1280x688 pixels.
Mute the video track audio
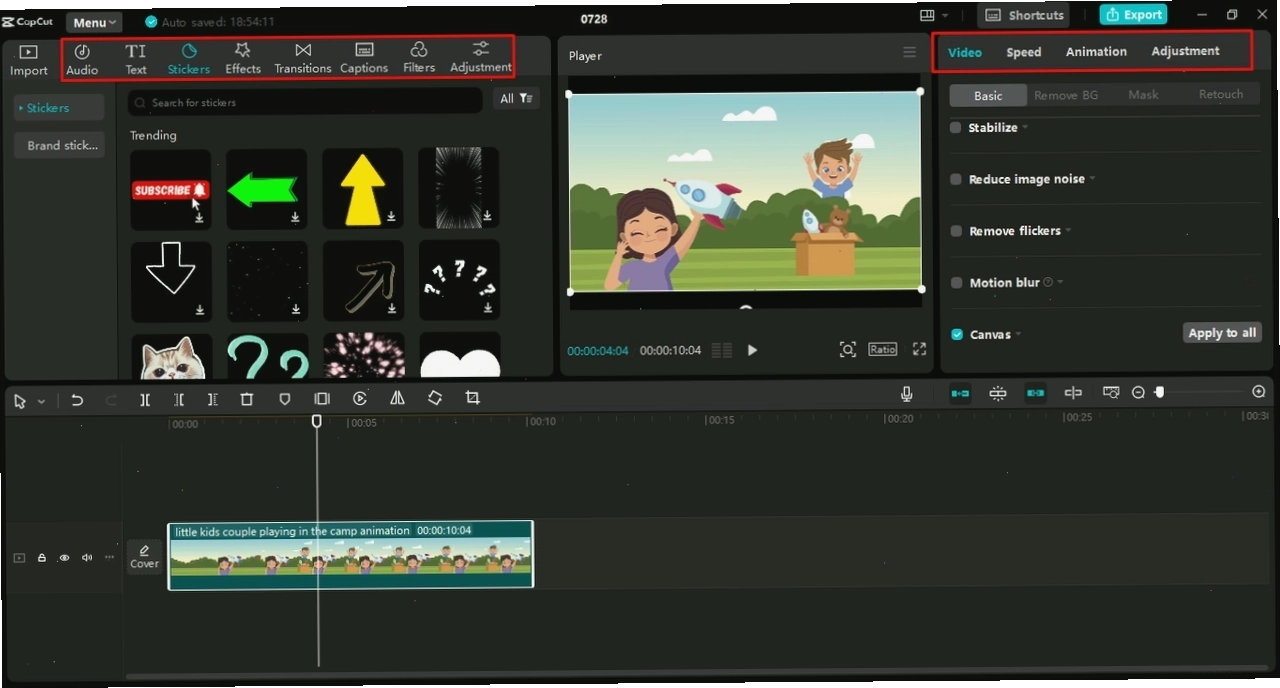pyautogui.click(x=87, y=558)
